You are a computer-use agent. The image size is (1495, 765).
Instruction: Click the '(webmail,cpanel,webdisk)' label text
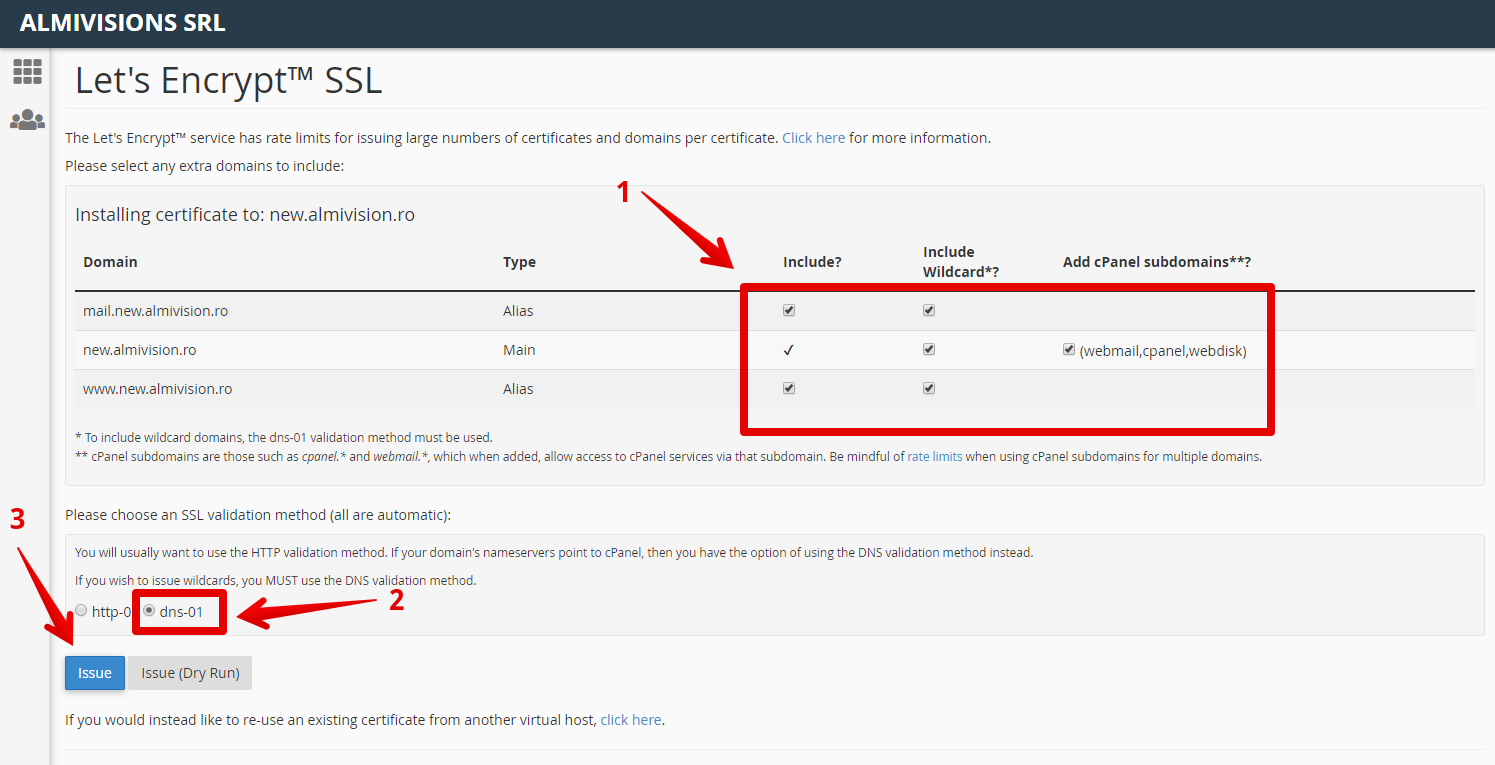(1163, 351)
